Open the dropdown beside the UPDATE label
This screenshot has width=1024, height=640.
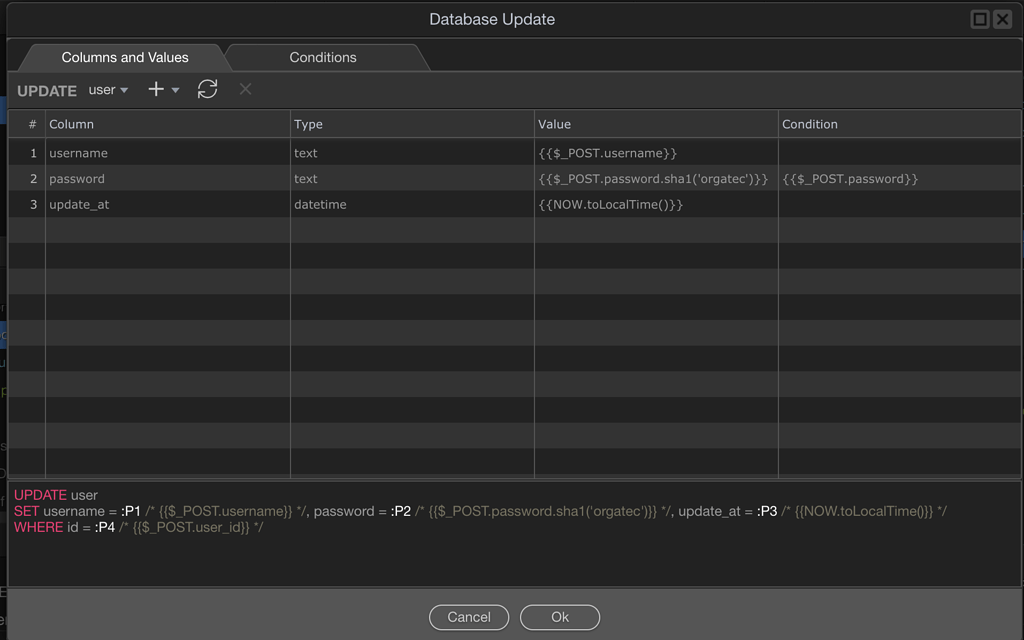click(x=108, y=90)
